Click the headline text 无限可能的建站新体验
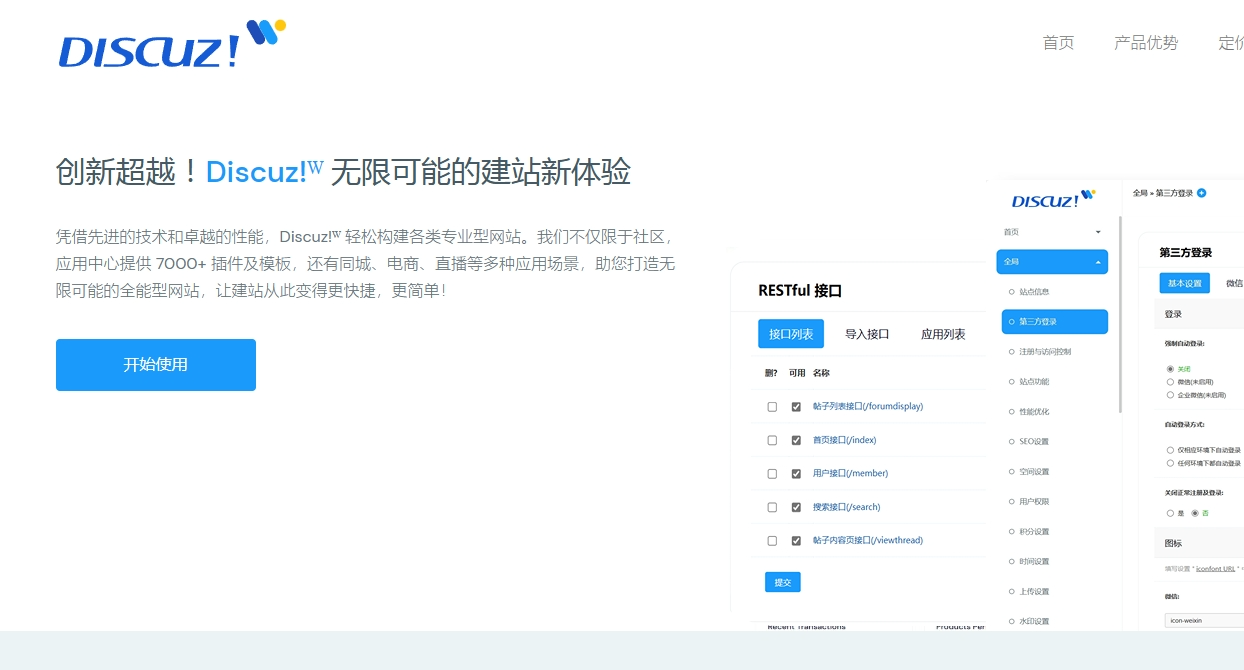Image resolution: width=1244 pixels, height=670 pixels. coord(480,172)
